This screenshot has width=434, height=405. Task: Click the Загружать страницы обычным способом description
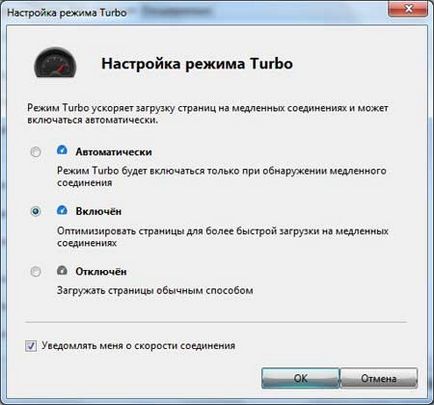[x=155, y=291]
